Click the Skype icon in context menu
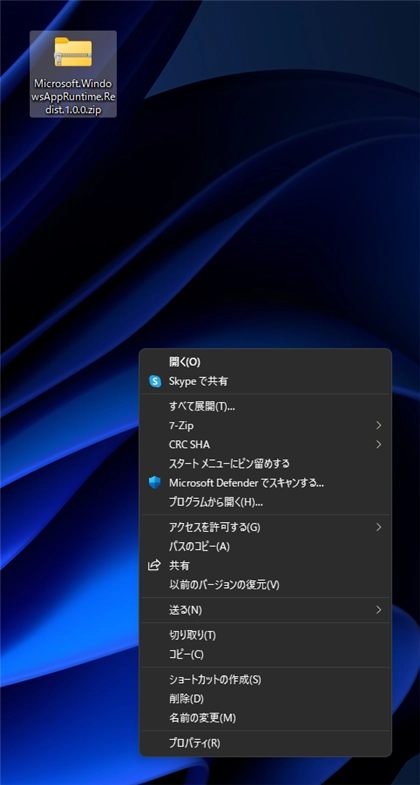 point(155,381)
